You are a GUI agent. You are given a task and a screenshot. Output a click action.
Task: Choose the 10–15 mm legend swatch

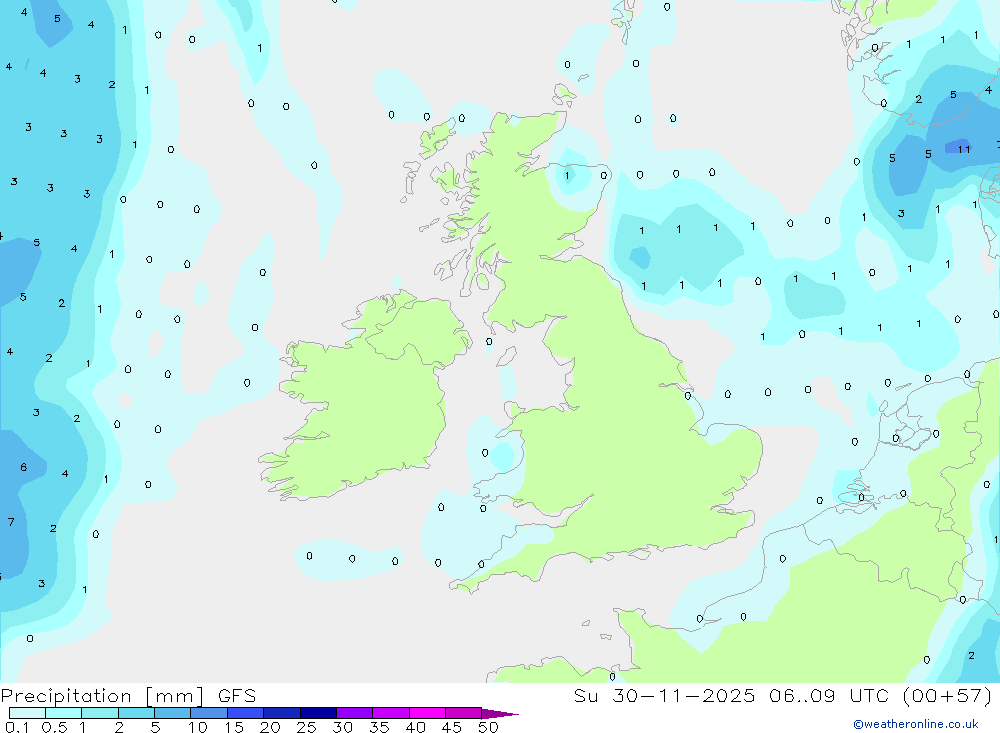tap(209, 713)
